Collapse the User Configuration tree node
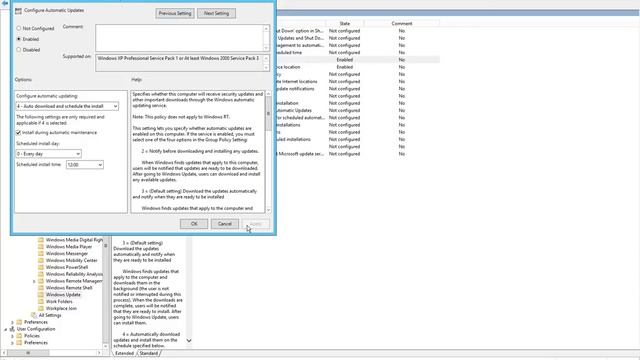The image size is (640, 360). pos(6,329)
